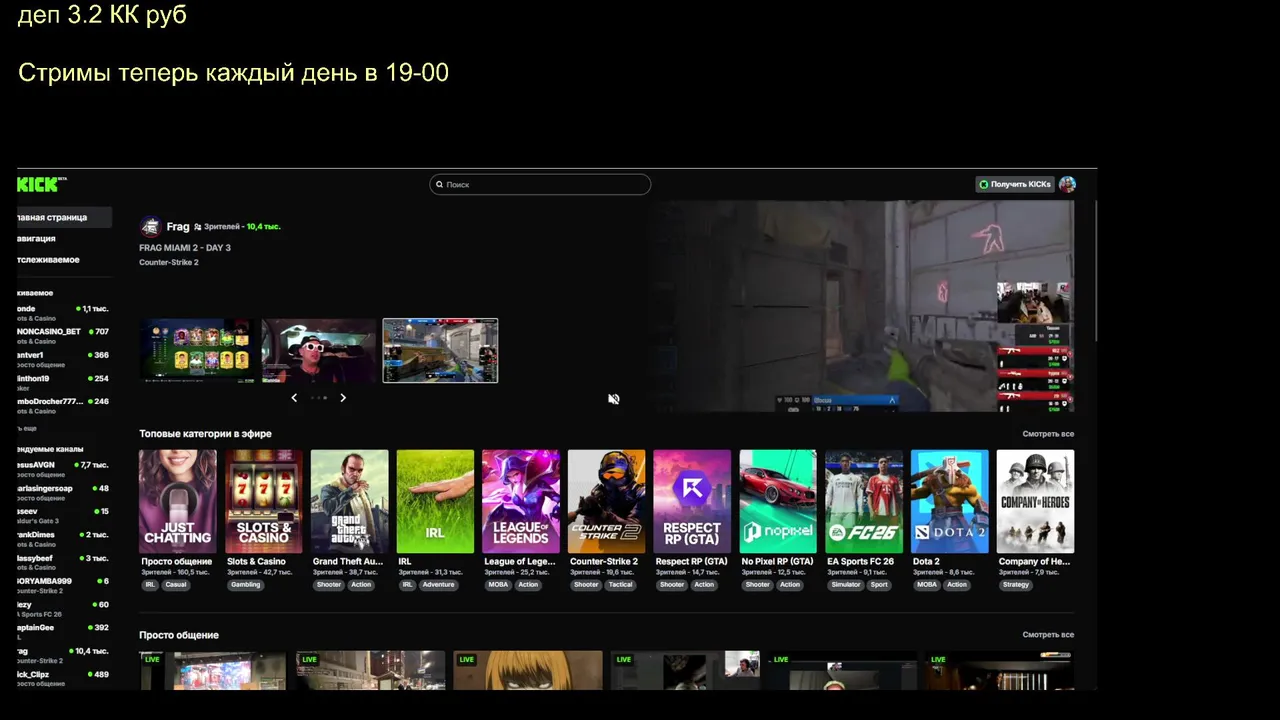Viewport: 1280px width, 720px height.
Task: Open the Frag channel name link
Action: click(178, 227)
